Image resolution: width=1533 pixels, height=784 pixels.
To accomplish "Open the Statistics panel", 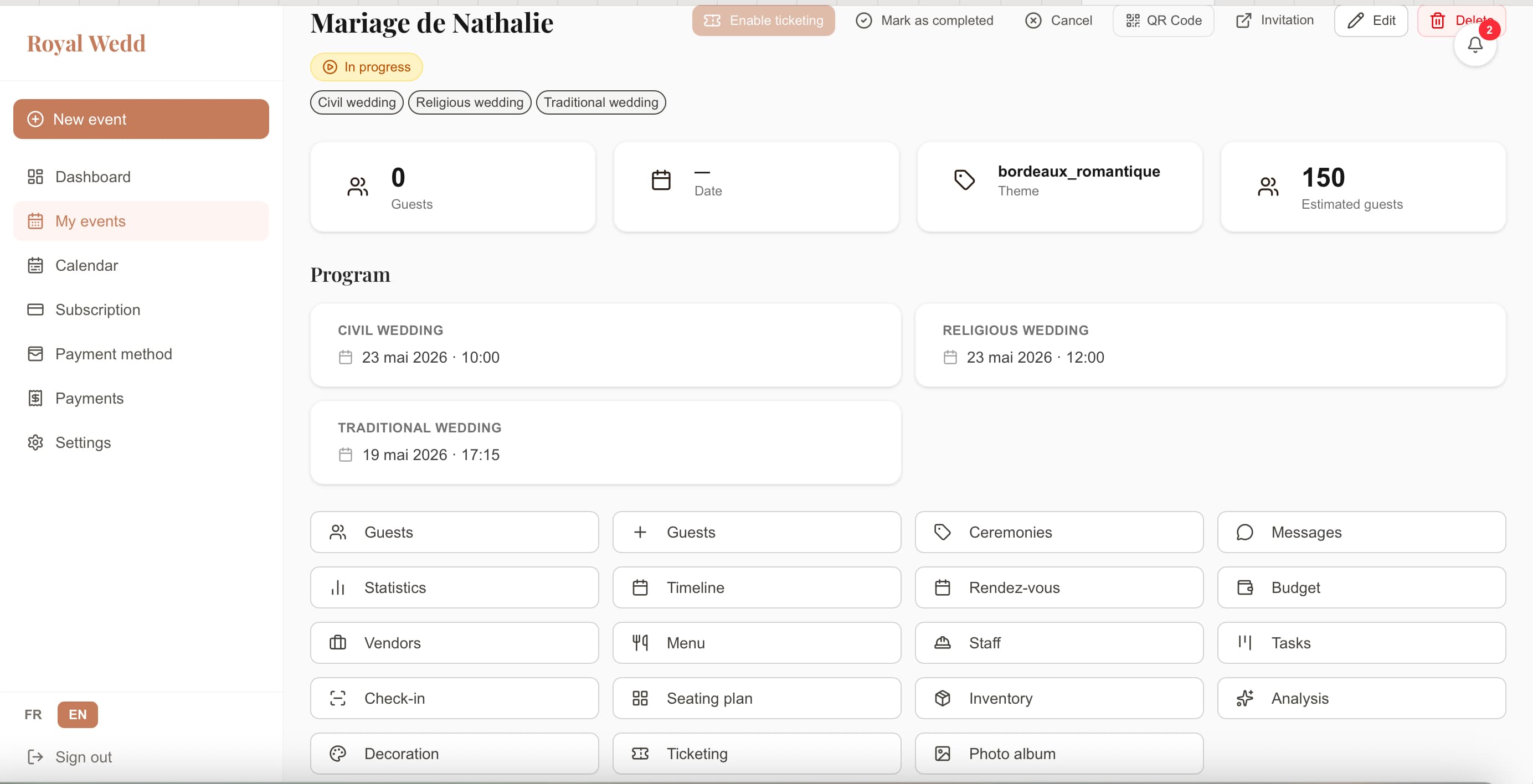I will [454, 587].
